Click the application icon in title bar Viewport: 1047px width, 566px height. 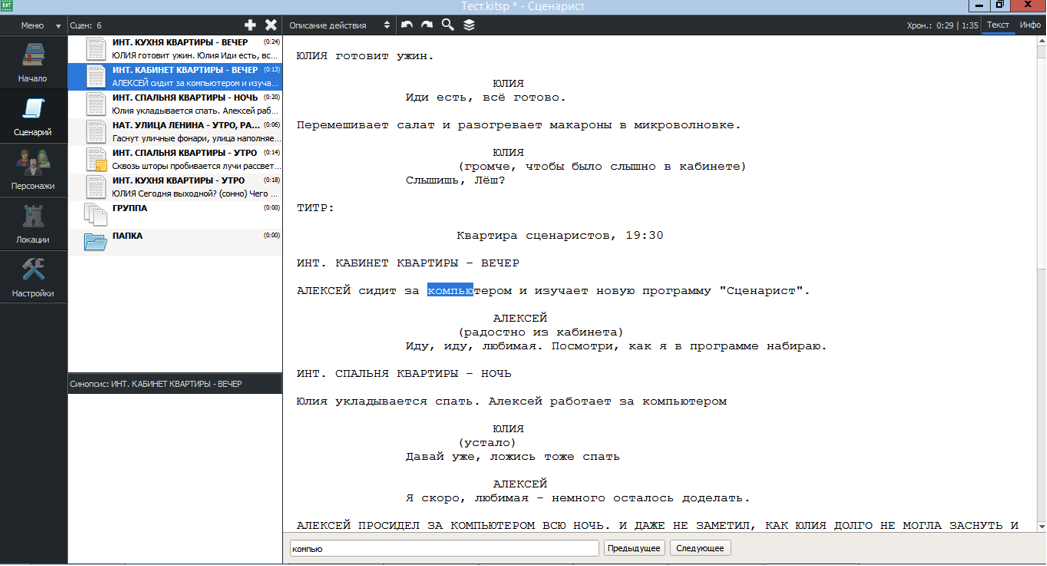(6, 6)
